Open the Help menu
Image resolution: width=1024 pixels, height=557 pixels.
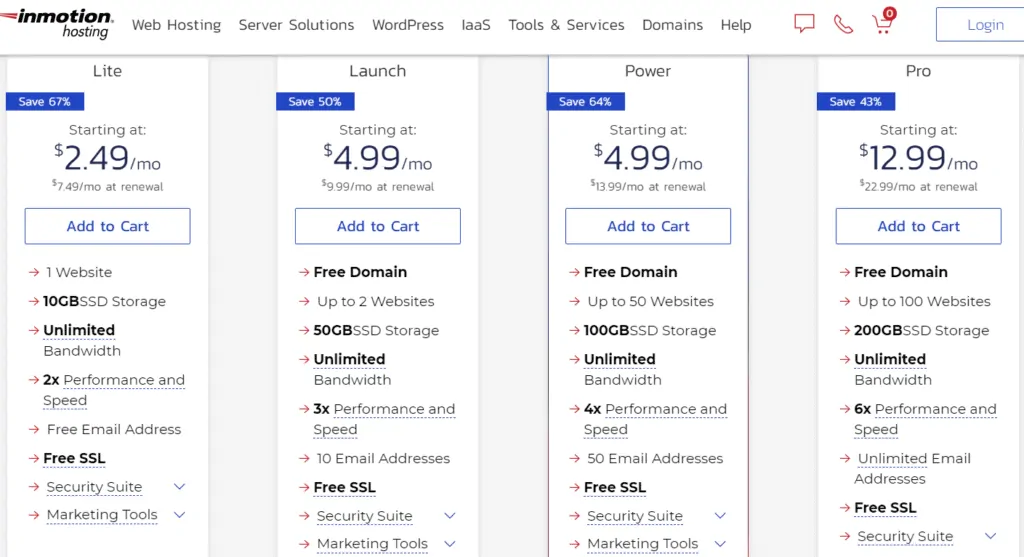click(x=735, y=25)
